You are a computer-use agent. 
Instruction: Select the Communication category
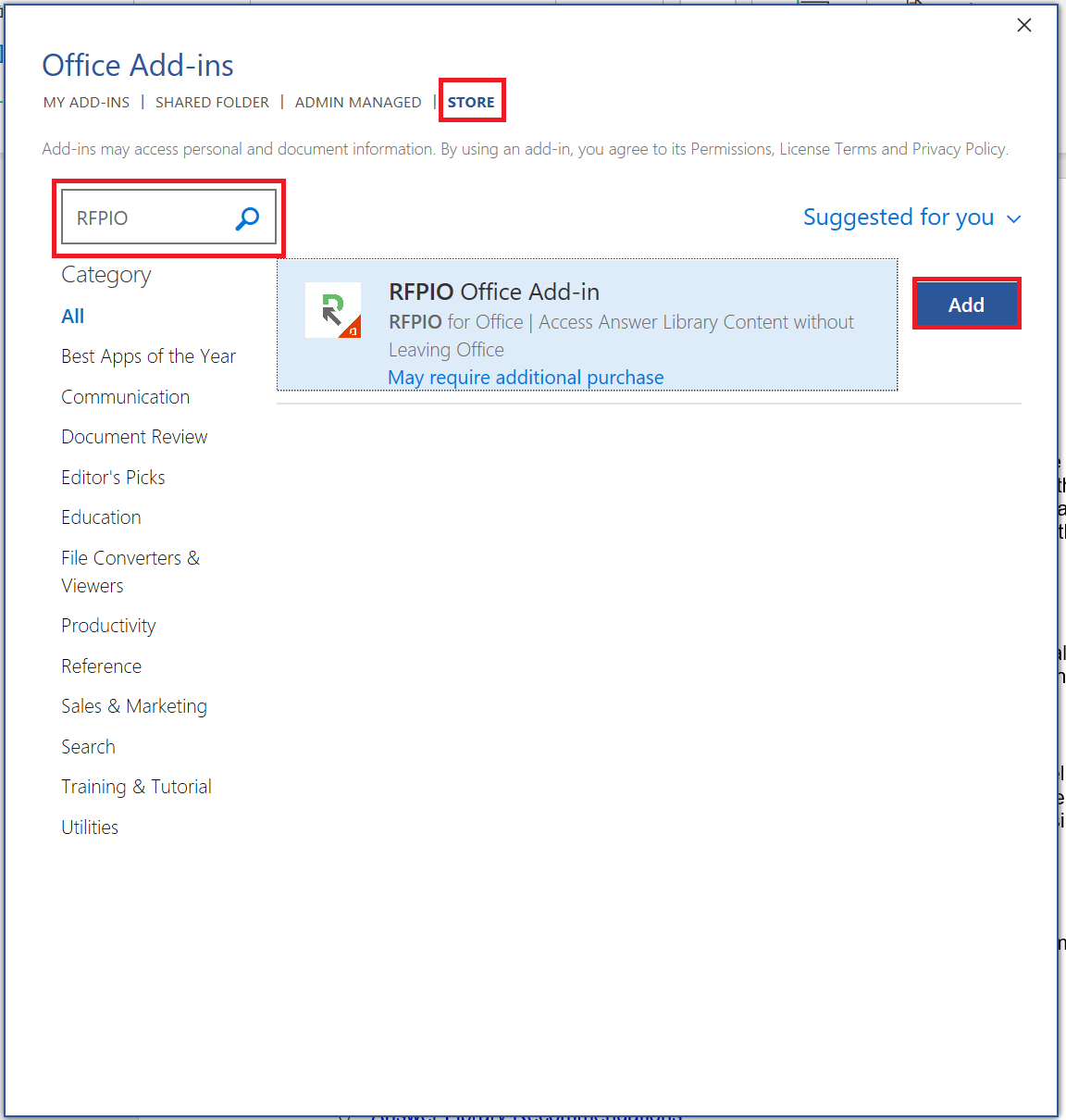pyautogui.click(x=125, y=397)
